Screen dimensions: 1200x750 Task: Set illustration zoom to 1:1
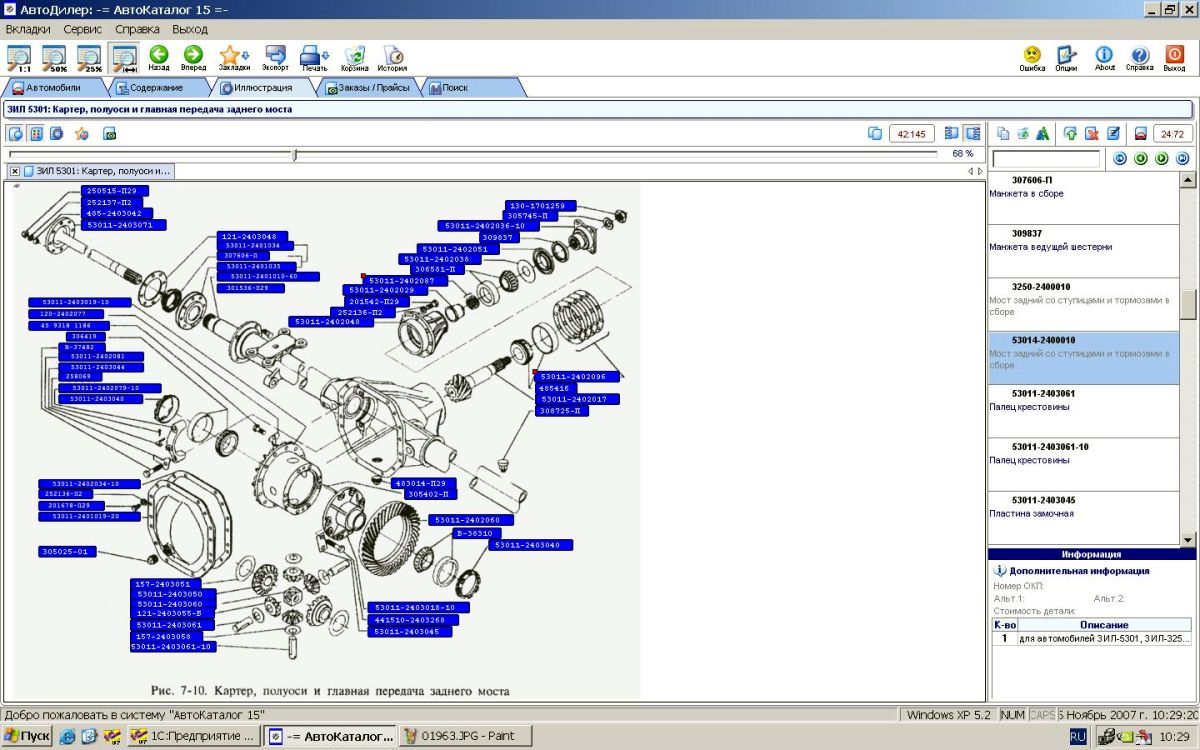(19, 58)
